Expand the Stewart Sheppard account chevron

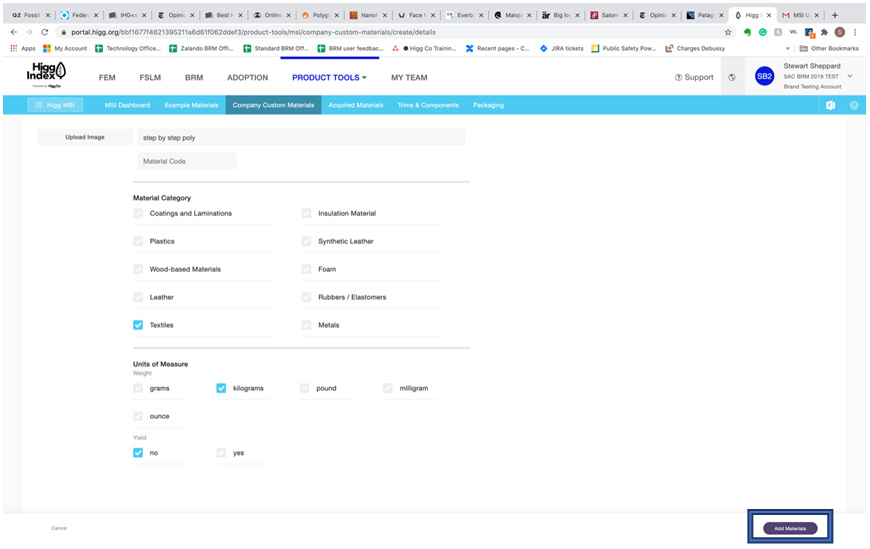[849, 76]
